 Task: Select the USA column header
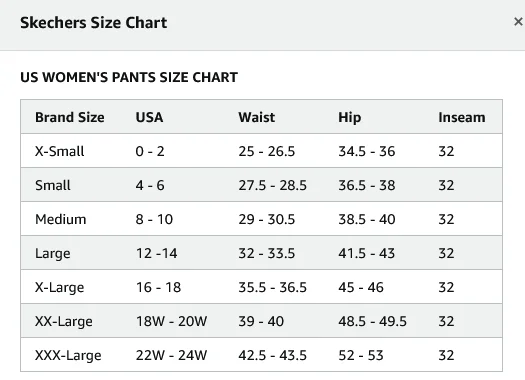[x=149, y=118]
